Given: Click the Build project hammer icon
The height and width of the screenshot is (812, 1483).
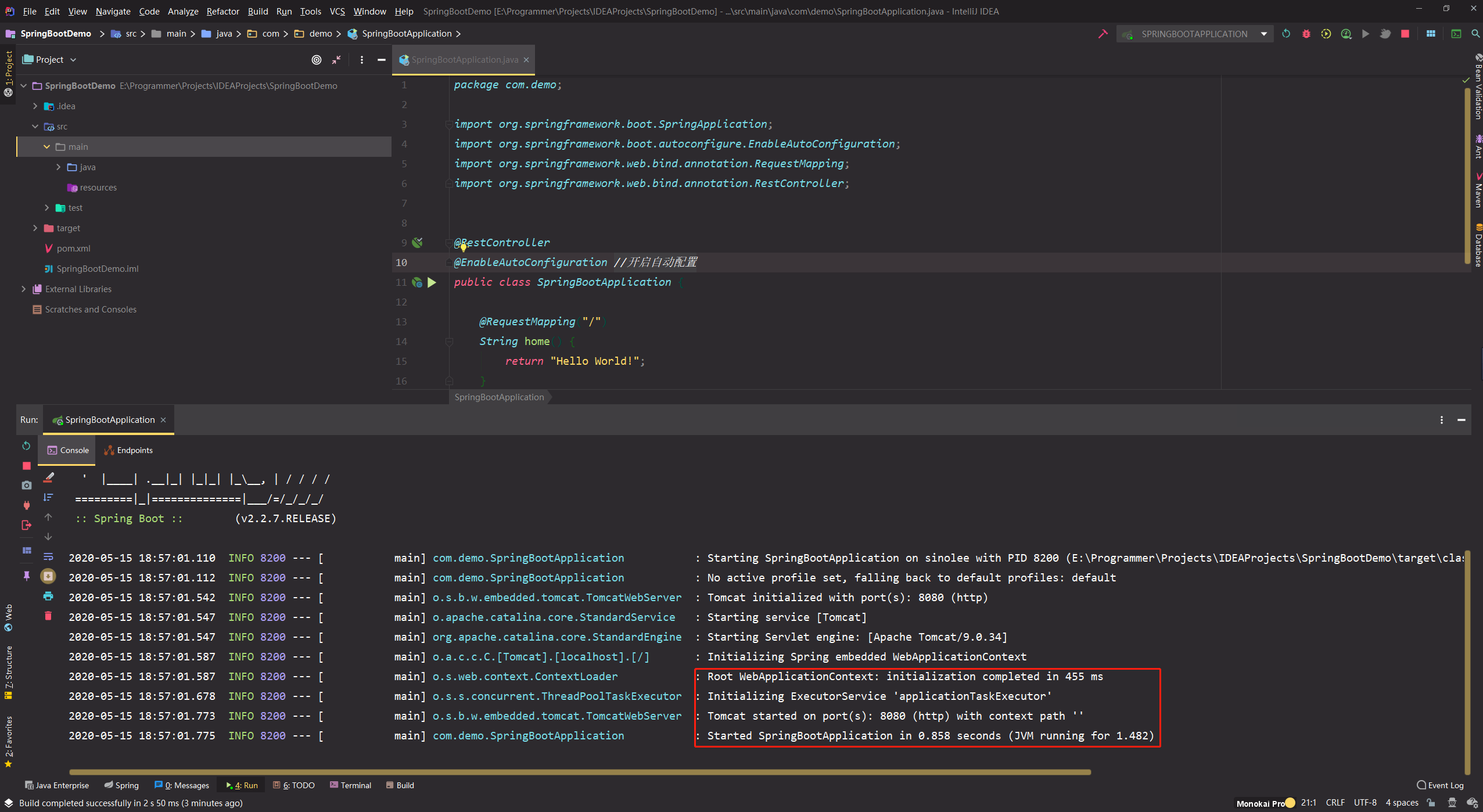Looking at the screenshot, I should click(1103, 34).
